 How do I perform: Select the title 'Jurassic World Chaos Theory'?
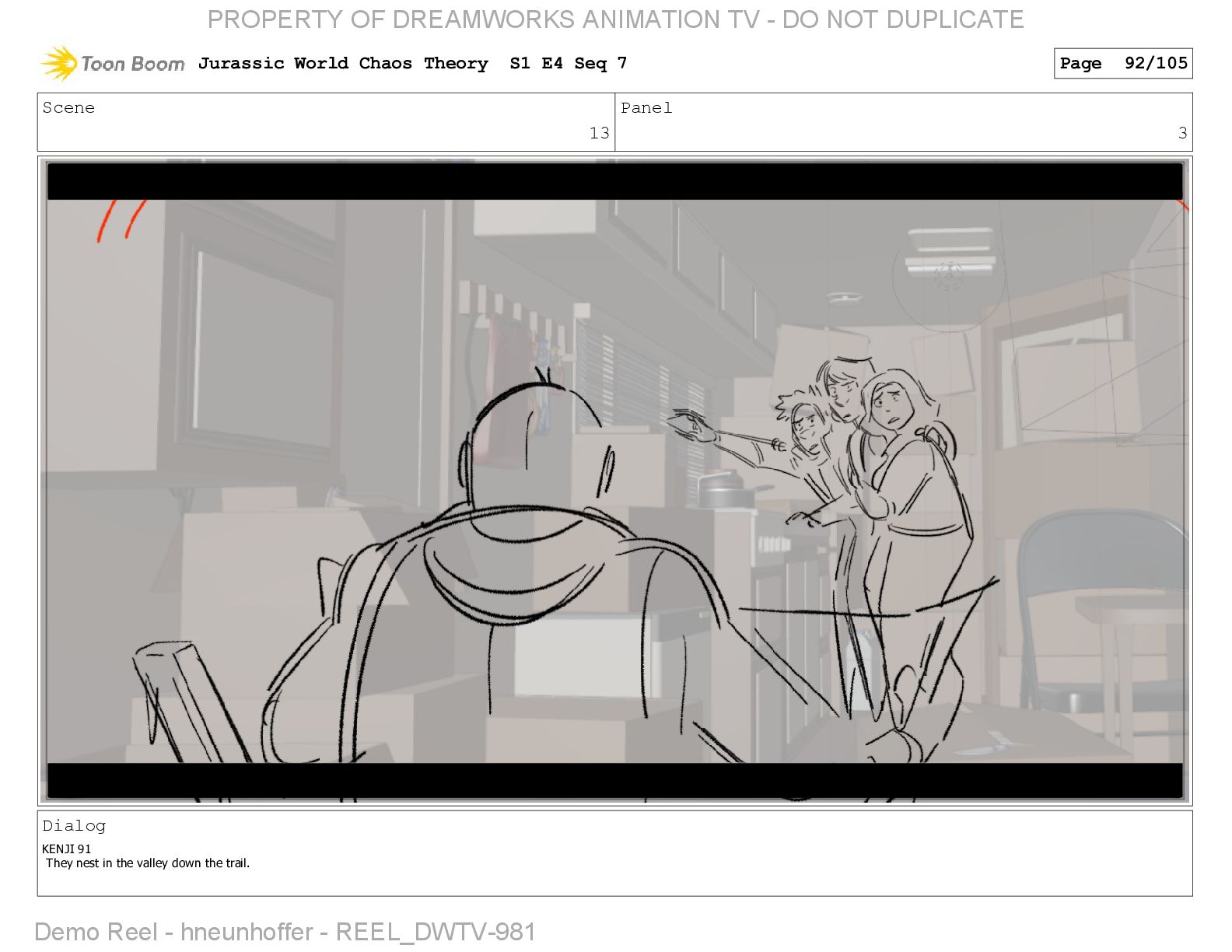tap(343, 63)
